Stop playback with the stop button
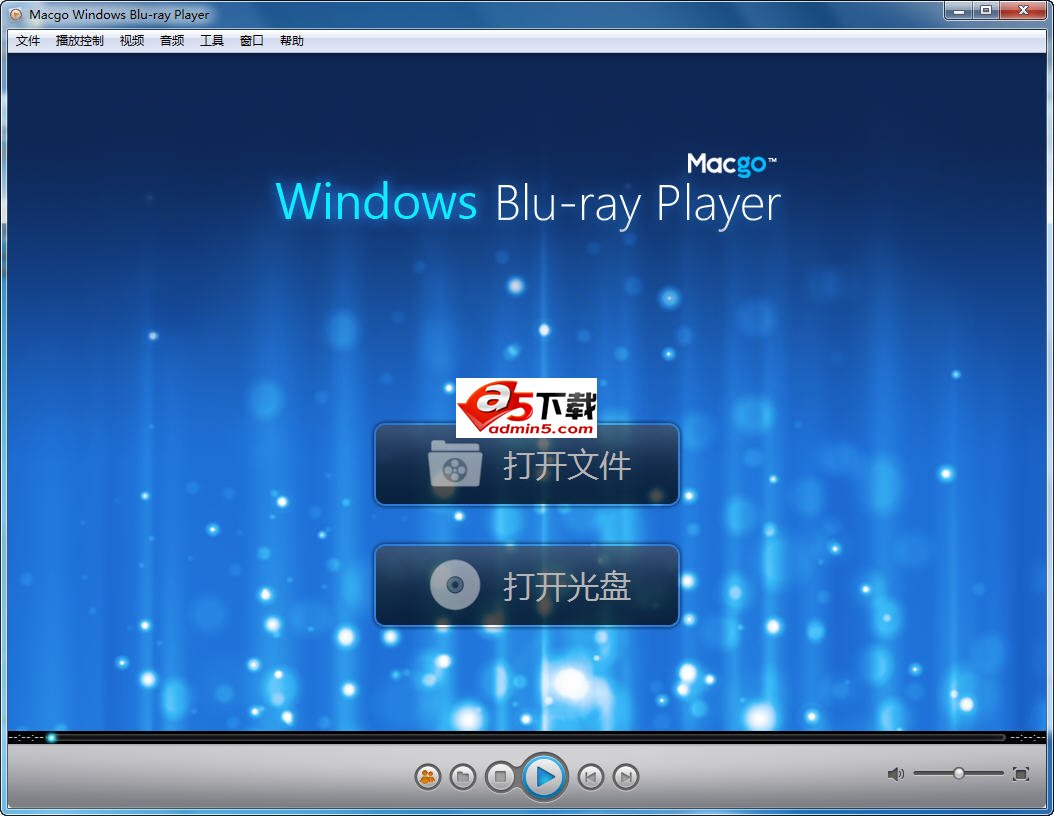Screen dimensions: 1054x816 (500, 777)
